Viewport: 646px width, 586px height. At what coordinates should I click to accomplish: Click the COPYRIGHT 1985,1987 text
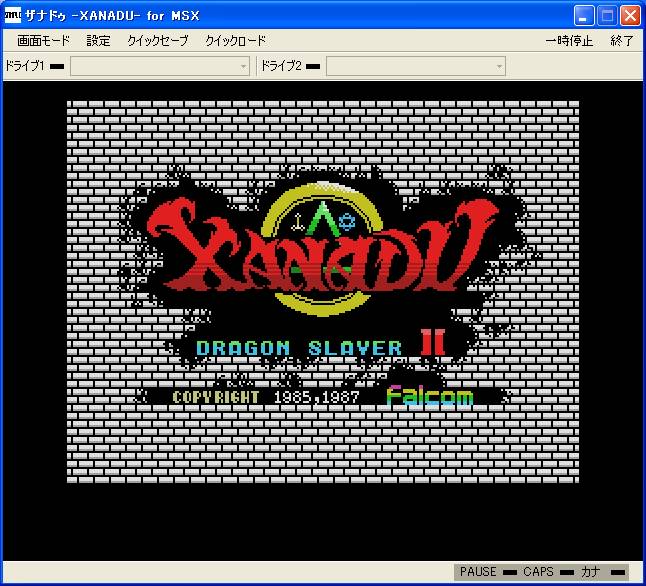click(x=266, y=397)
